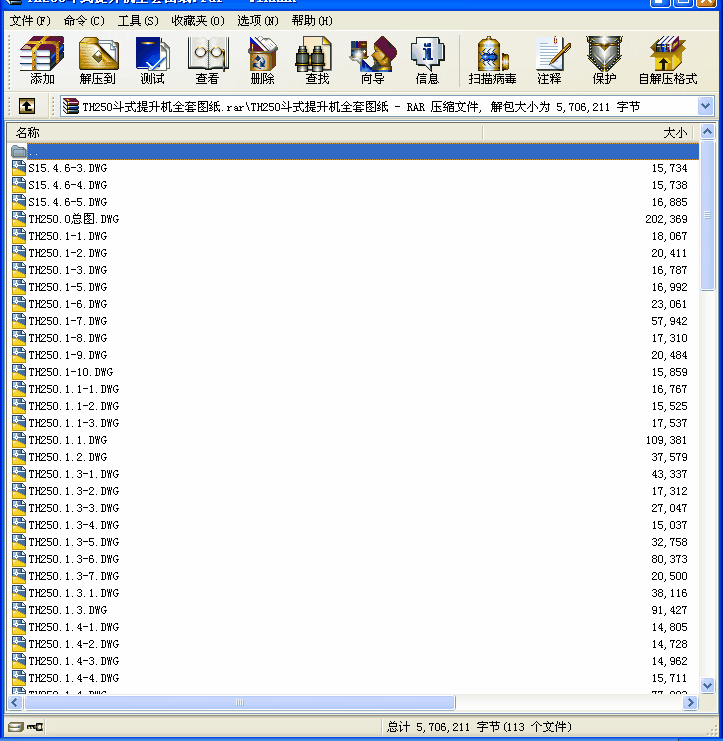The height and width of the screenshot is (741, 723).
Task: Click vertical scrollbar down arrow
Action: click(x=707, y=685)
